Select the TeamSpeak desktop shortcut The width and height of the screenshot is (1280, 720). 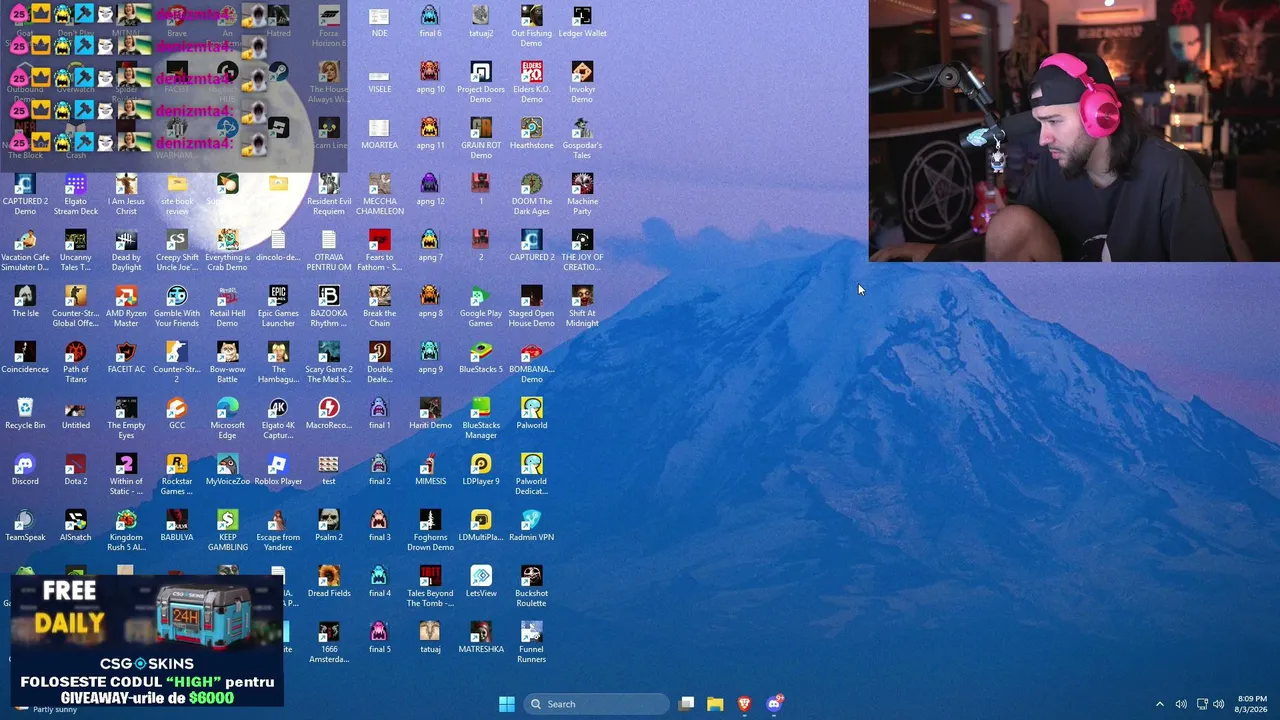(25, 526)
